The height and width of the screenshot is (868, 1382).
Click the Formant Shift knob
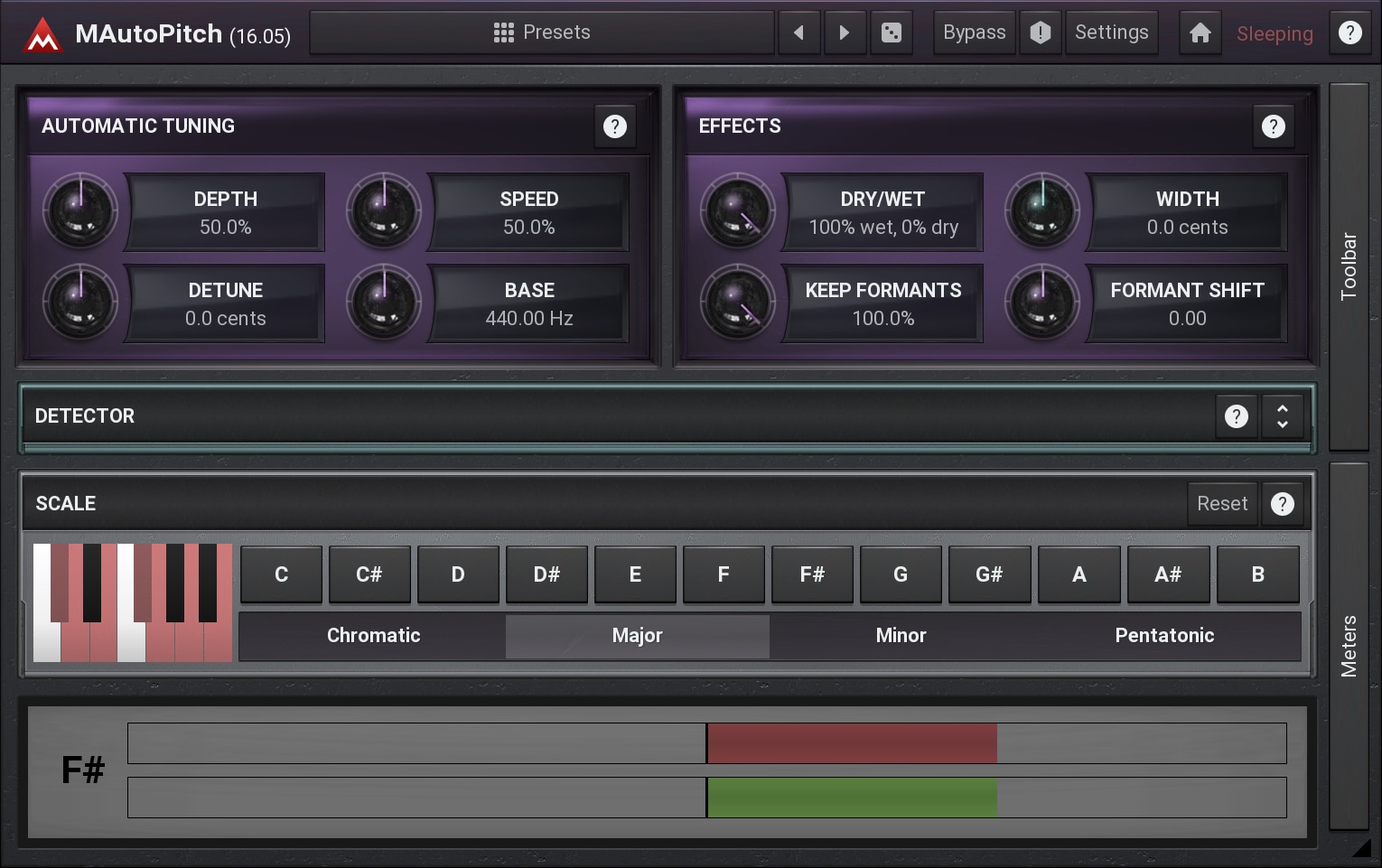point(1042,303)
